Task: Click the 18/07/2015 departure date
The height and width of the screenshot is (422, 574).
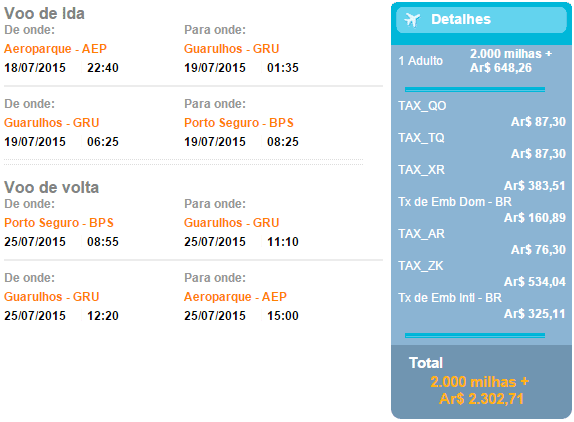Action: (35, 68)
